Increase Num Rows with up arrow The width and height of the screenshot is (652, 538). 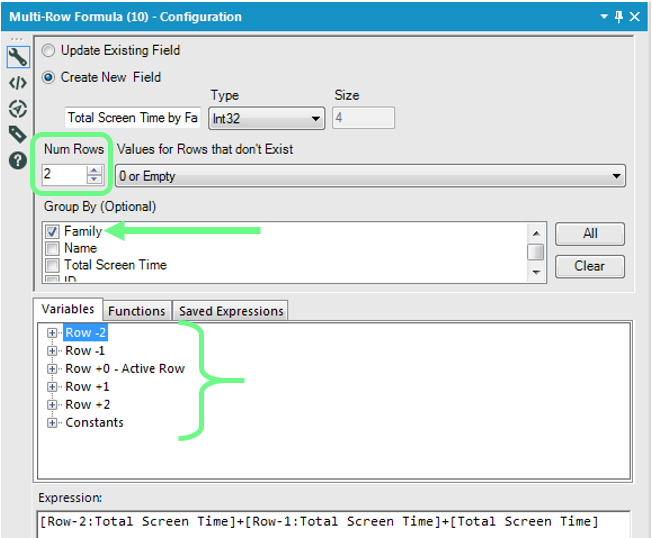(x=94, y=170)
